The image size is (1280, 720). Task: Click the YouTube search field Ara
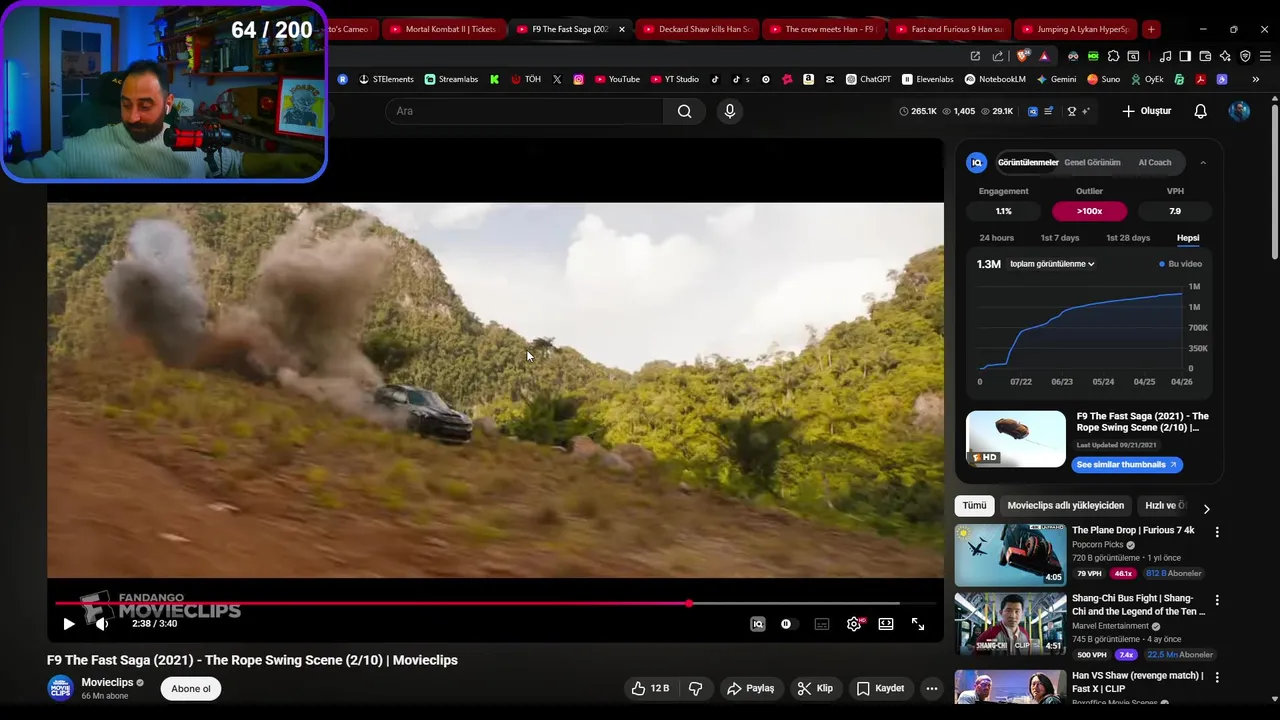pos(525,111)
